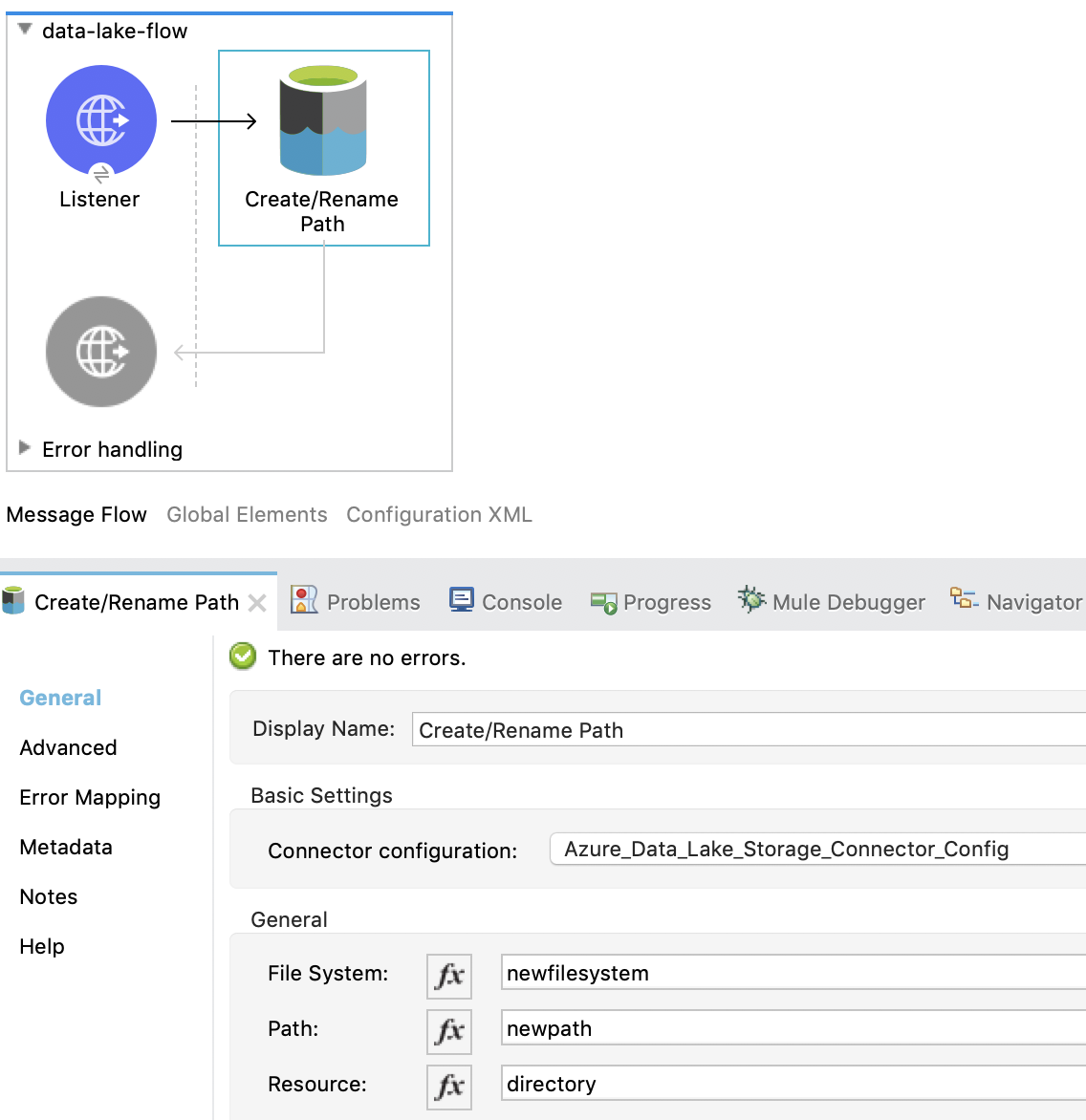Select the Listener component in the flow
The height and width of the screenshot is (1120, 1086).
point(101,119)
